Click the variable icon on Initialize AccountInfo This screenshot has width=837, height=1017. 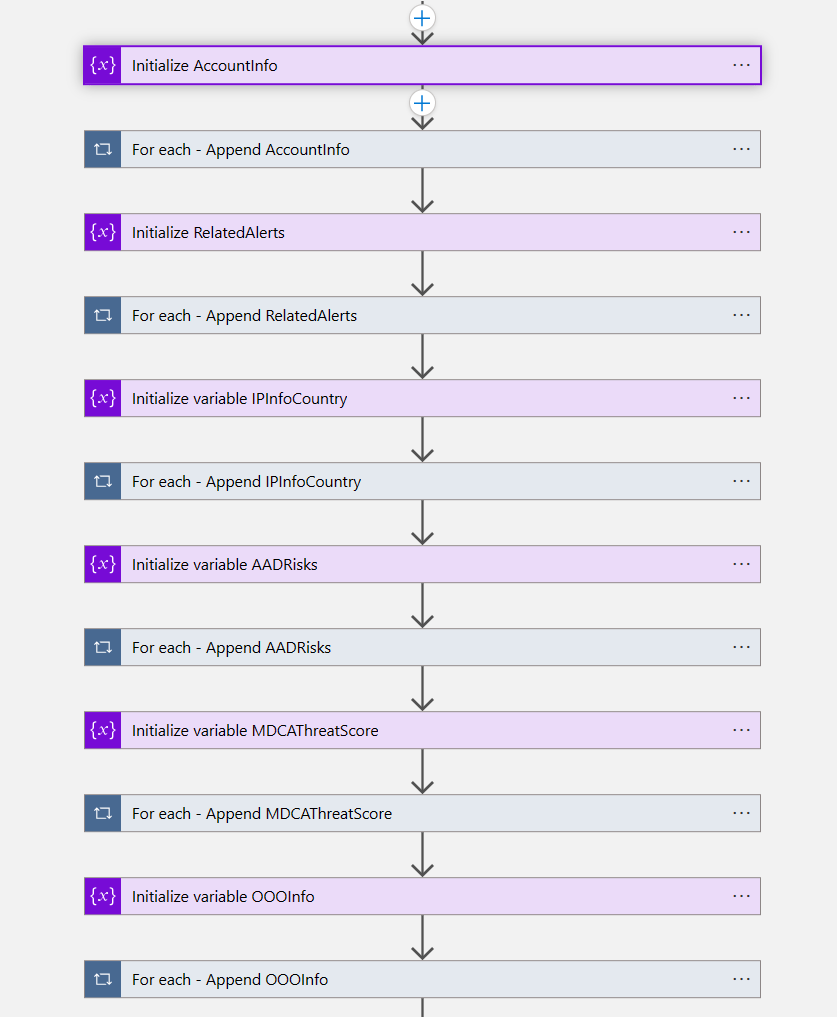103,66
